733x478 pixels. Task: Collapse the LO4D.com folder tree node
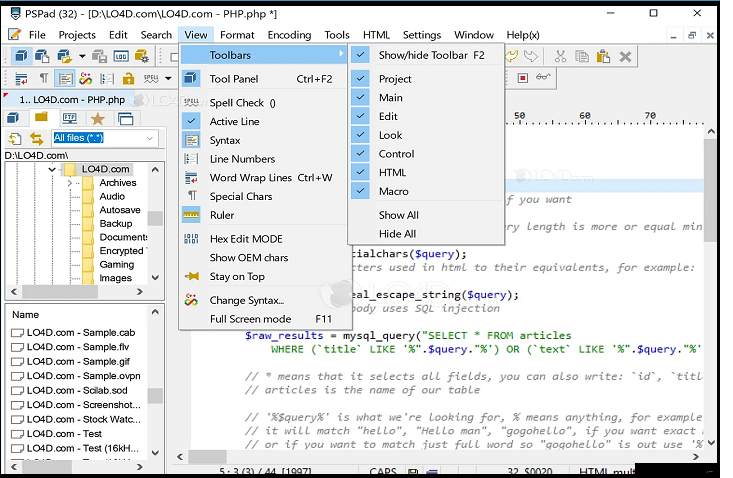(53, 169)
